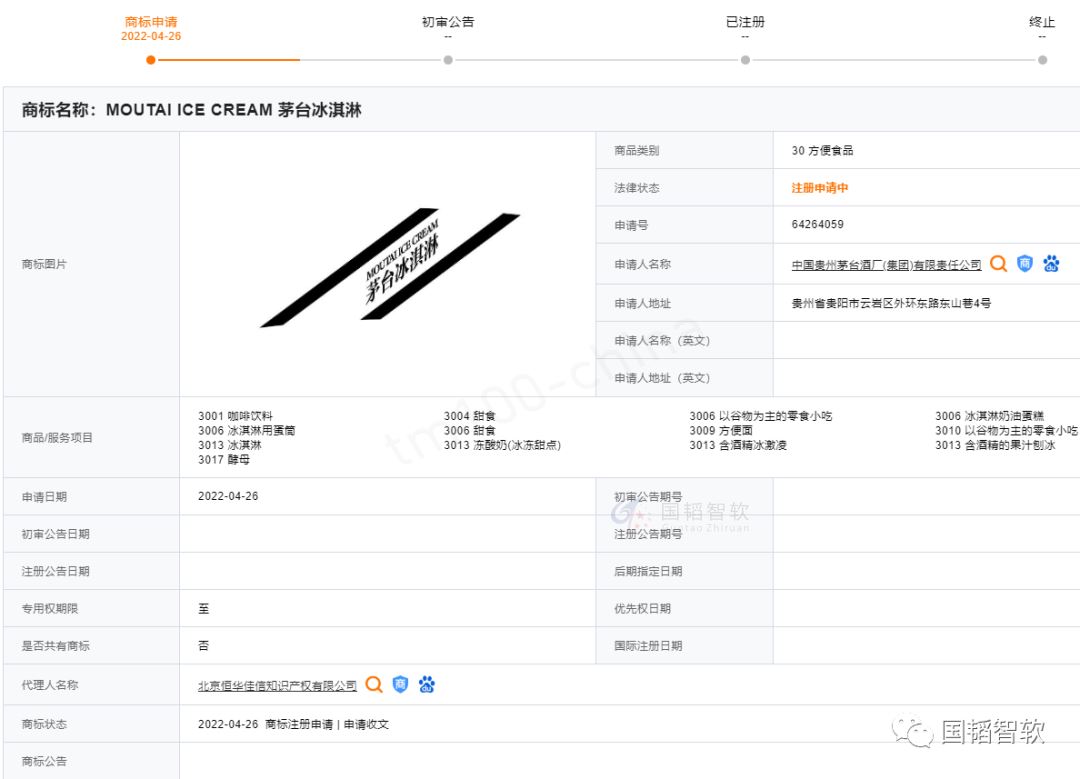Click the blue shield icon beside the agent name

400,685
